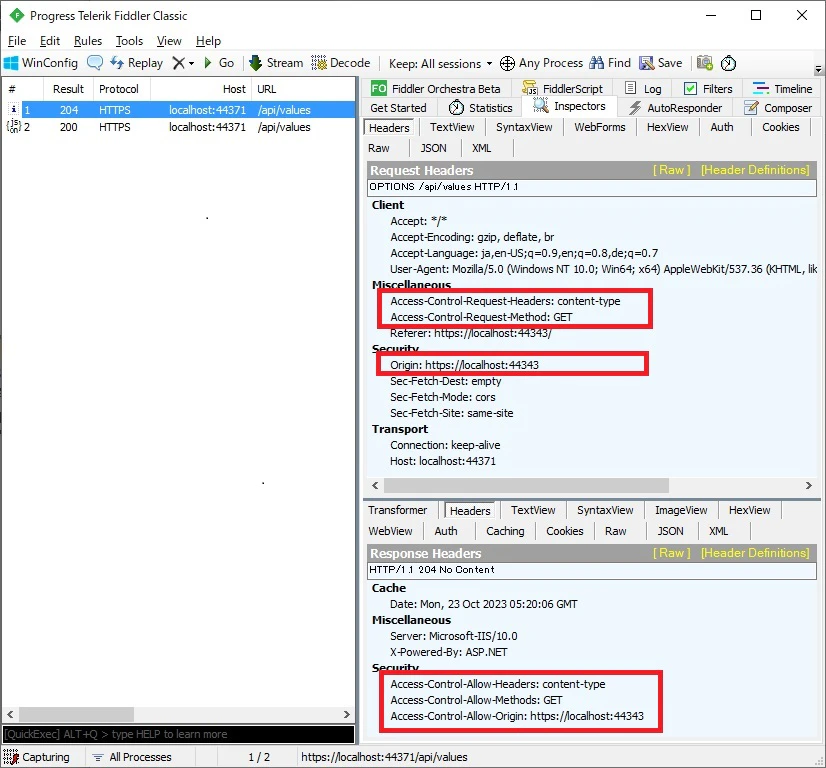Click the Go resume button

(219, 63)
